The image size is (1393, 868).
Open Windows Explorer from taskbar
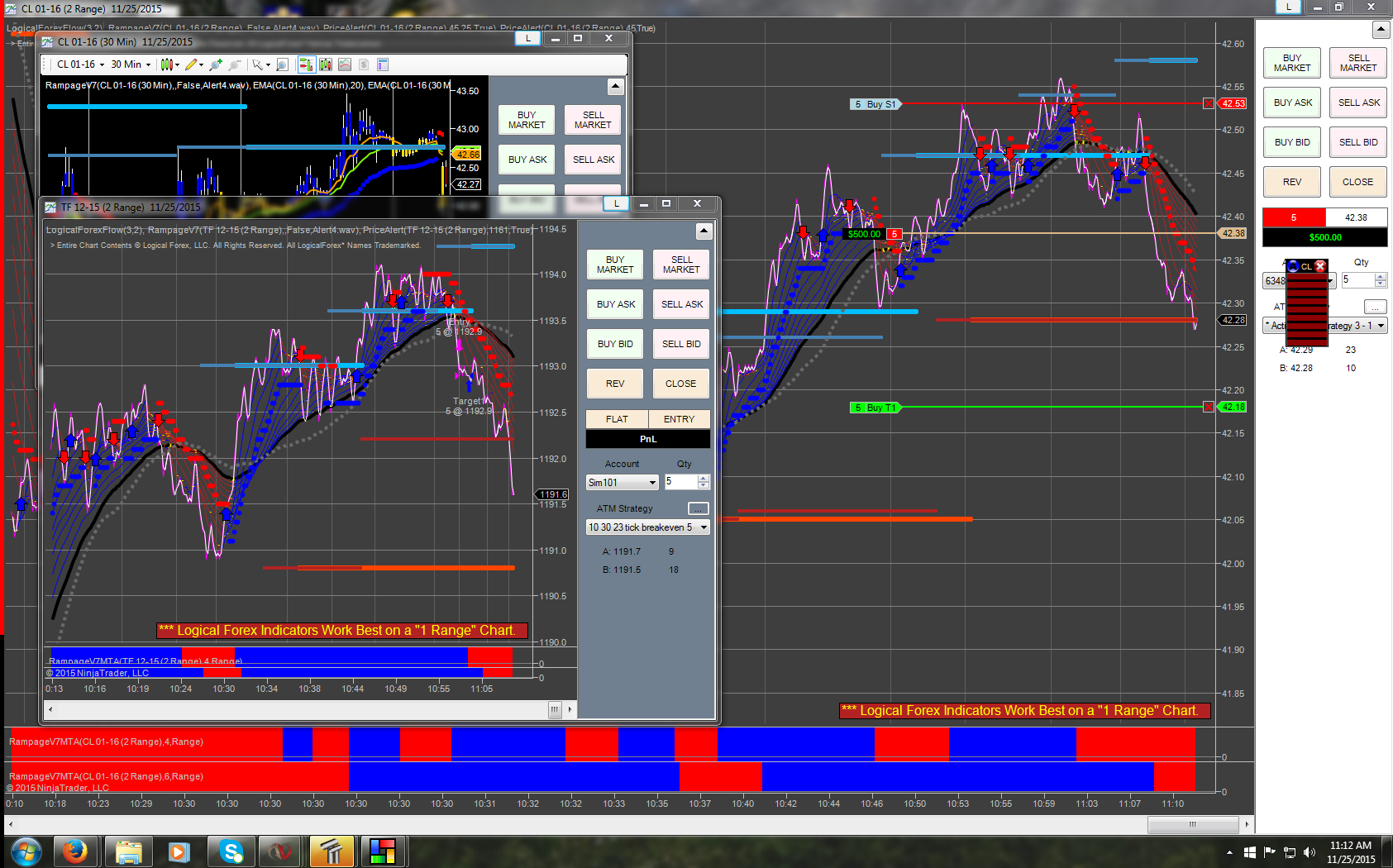click(128, 851)
